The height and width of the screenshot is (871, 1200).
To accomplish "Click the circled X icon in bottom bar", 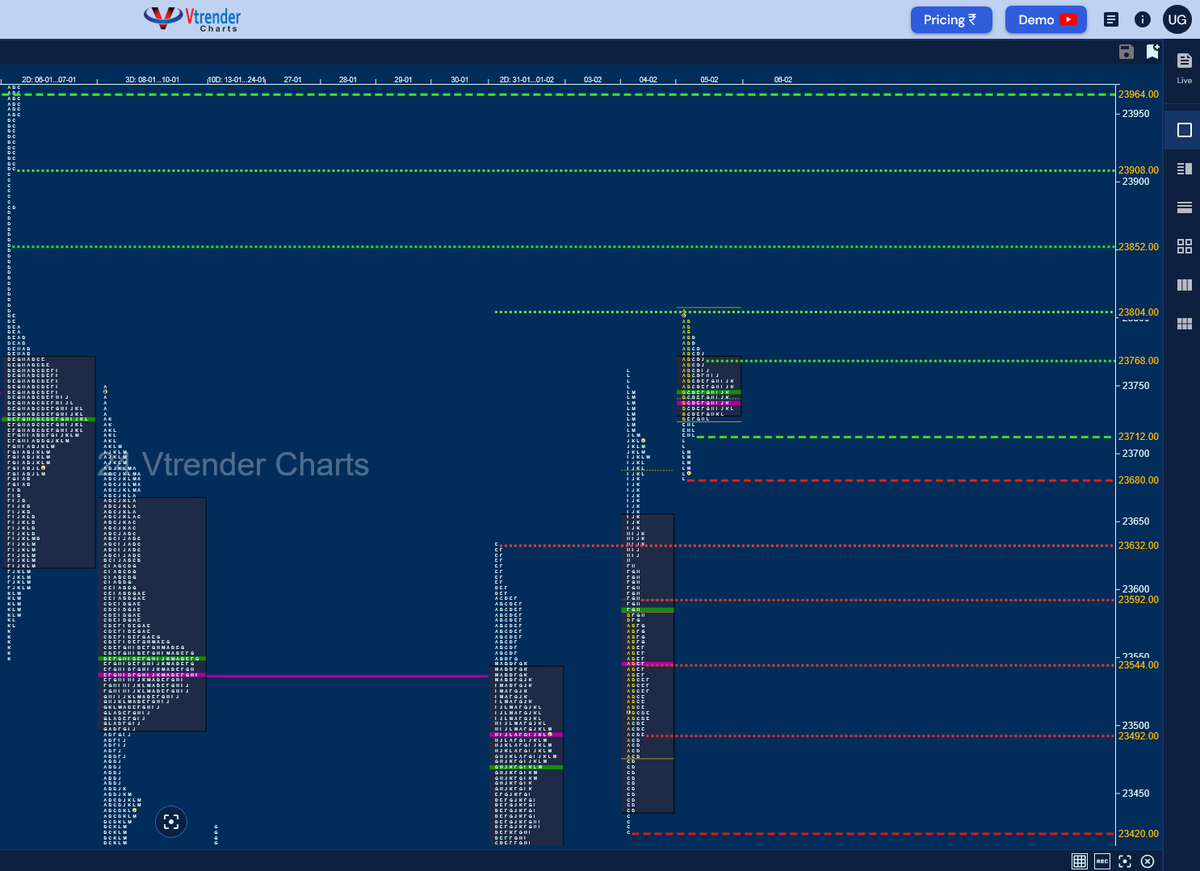I will pos(1147,861).
